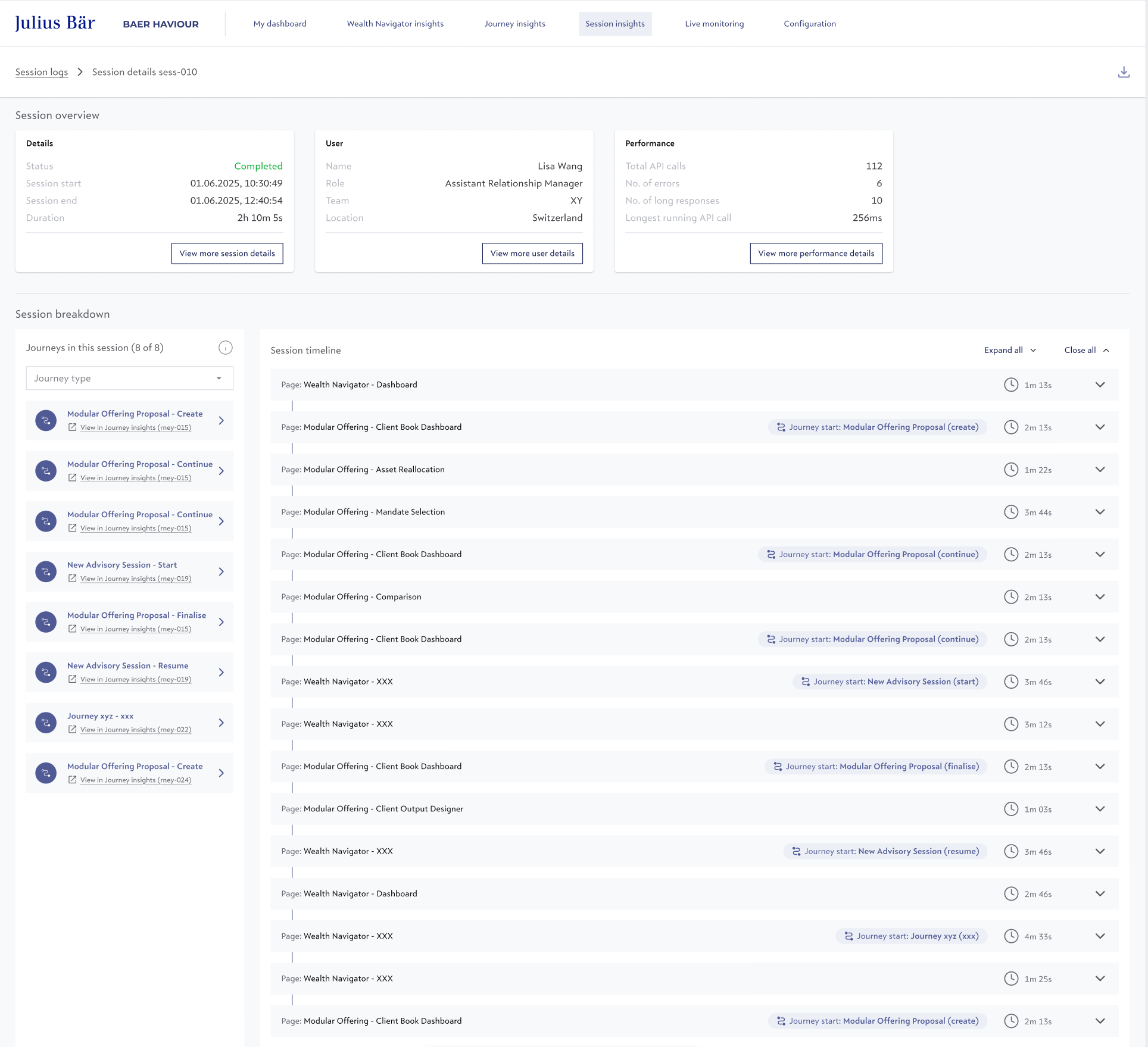The width and height of the screenshot is (1148, 1047).
Task: Switch to Wealth Navigator insights tab
Action: click(395, 24)
